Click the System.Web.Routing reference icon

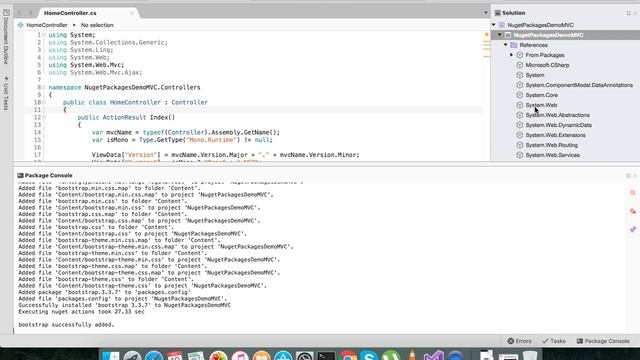pos(520,145)
